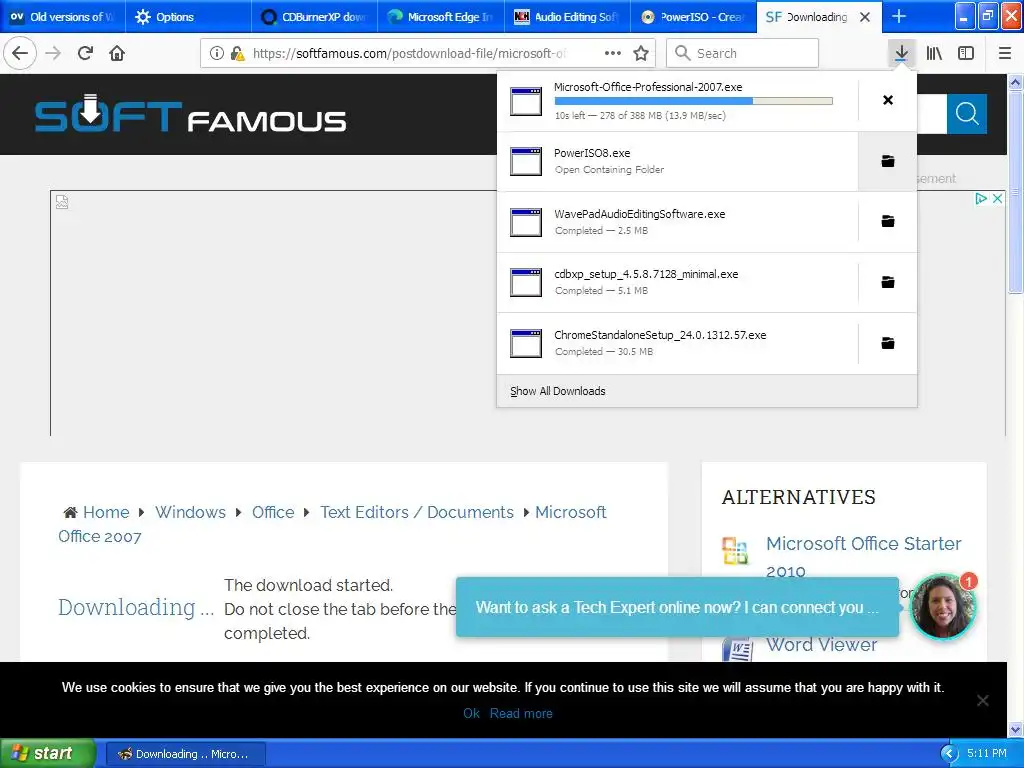Click the forward navigation arrow

pyautogui.click(x=53, y=53)
